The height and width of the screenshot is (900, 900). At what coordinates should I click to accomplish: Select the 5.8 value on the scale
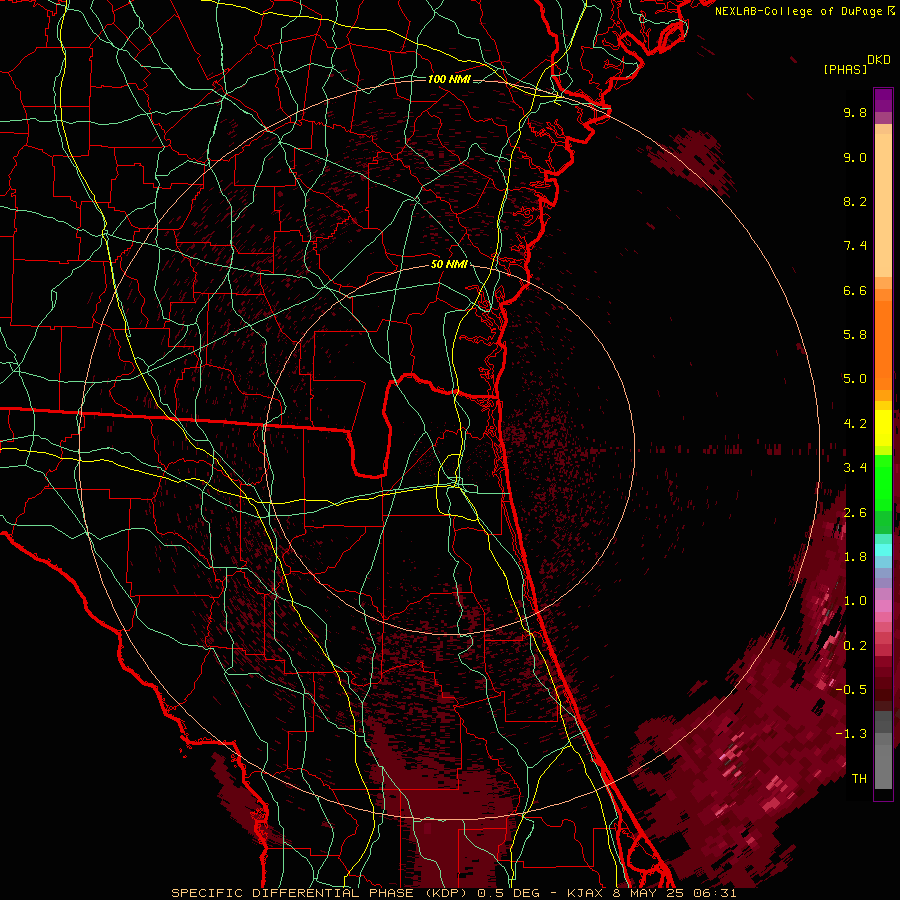tap(855, 335)
